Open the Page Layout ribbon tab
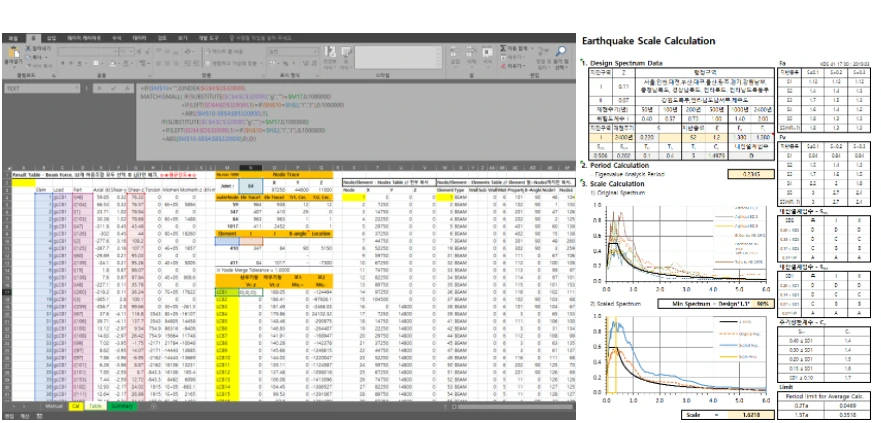The width and height of the screenshot is (881, 423). 84,38
